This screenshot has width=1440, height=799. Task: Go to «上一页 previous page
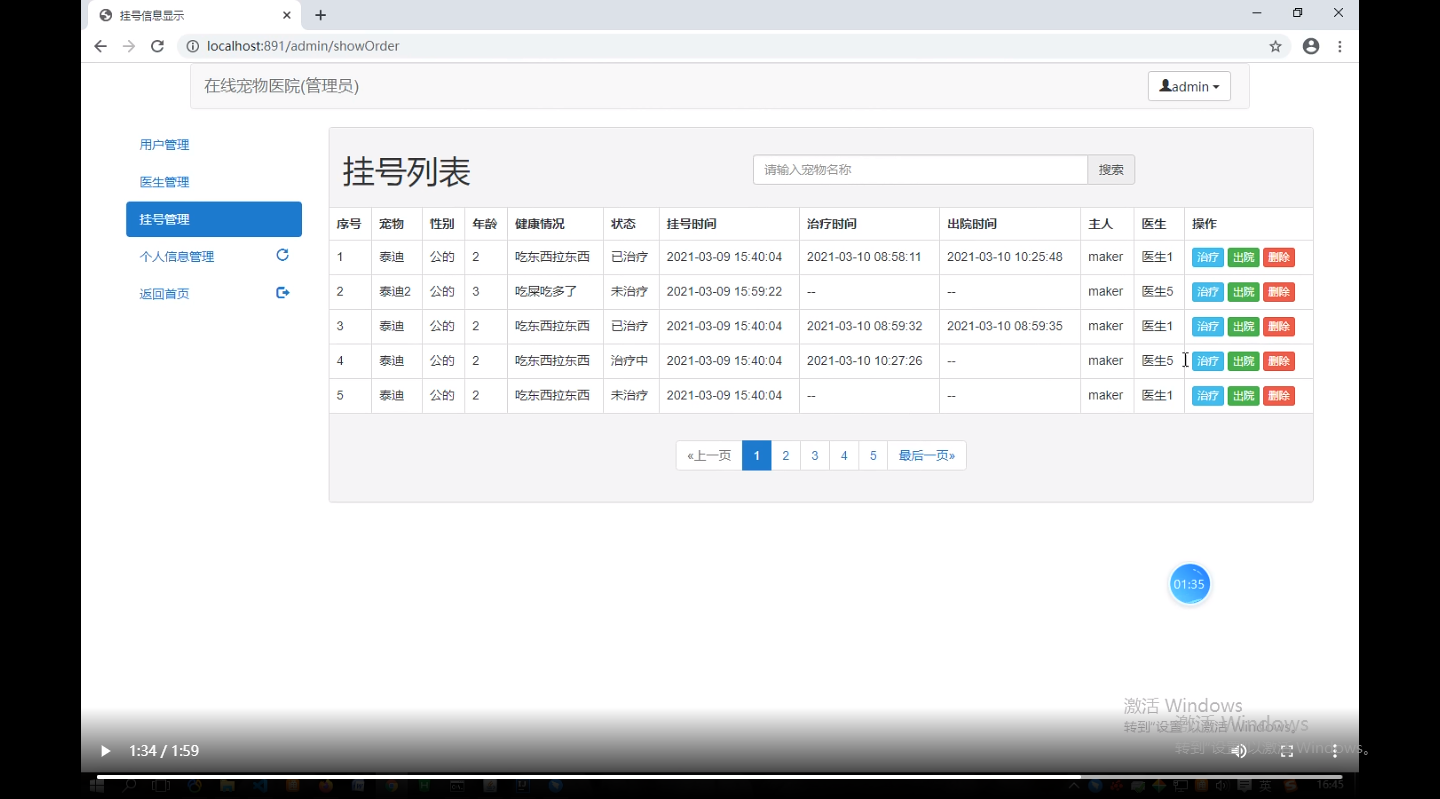pos(709,455)
